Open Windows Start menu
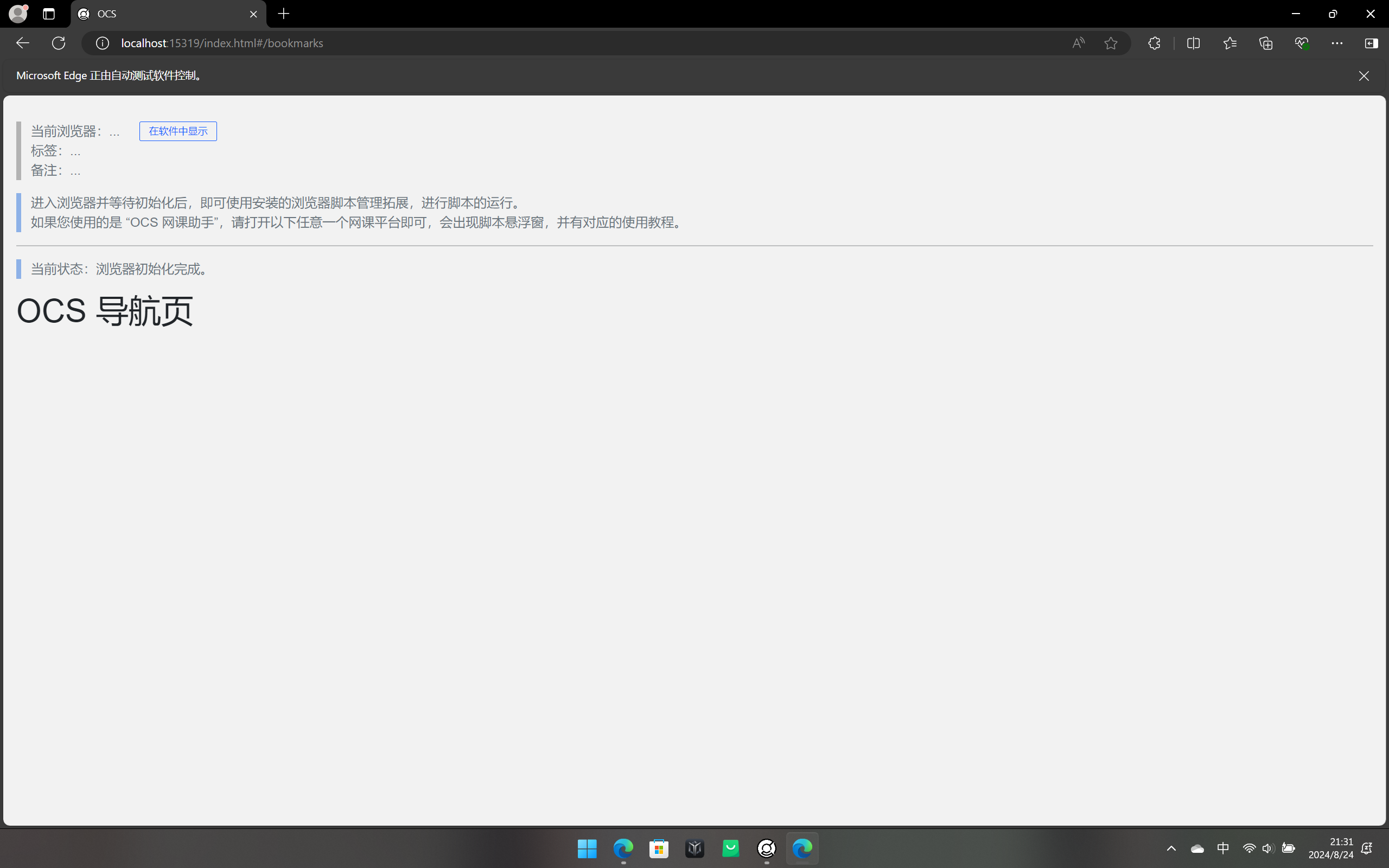Image resolution: width=1389 pixels, height=868 pixels. (587, 848)
